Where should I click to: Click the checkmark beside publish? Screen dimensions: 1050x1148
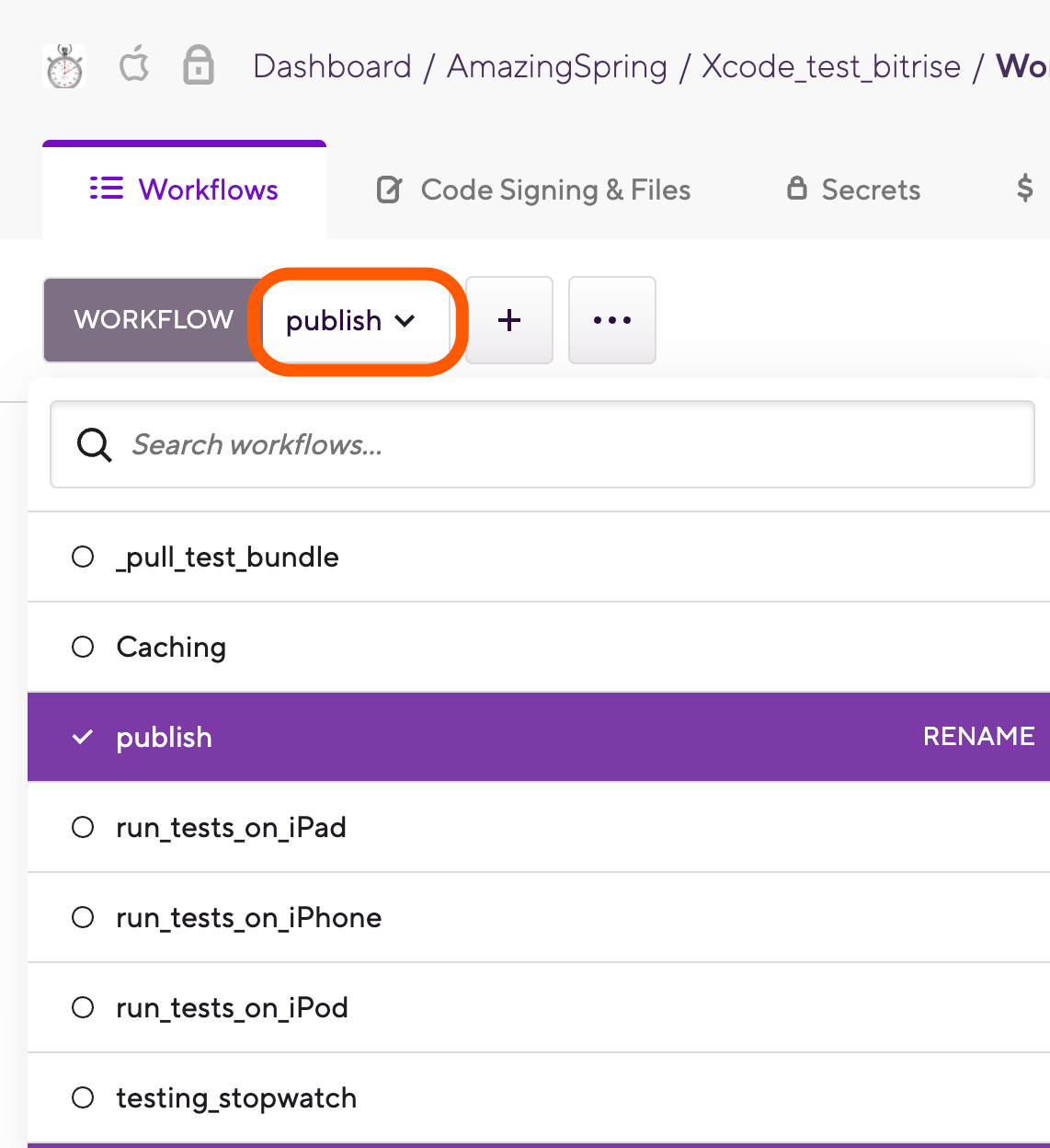83,736
